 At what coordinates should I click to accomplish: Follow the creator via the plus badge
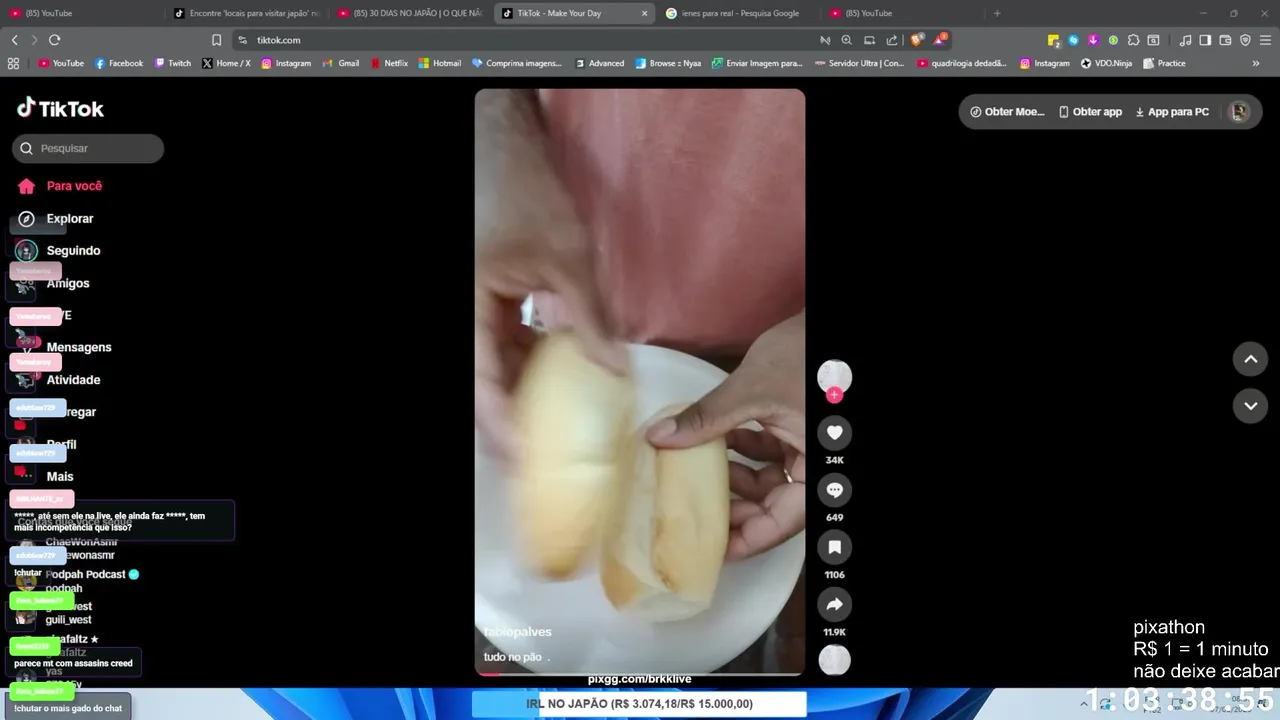pyautogui.click(x=835, y=395)
